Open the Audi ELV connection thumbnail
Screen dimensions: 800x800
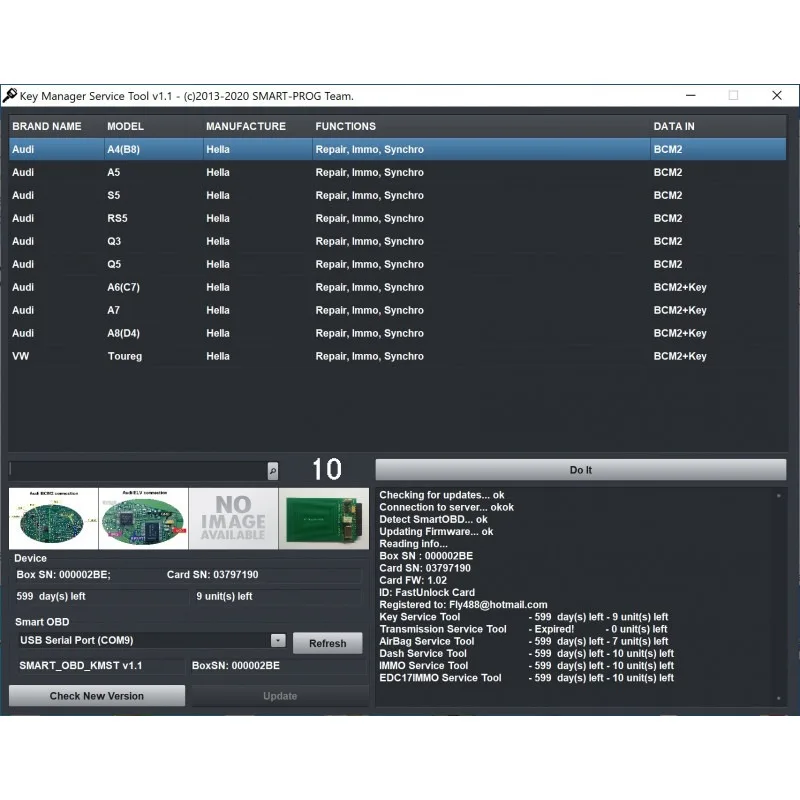coord(143,518)
